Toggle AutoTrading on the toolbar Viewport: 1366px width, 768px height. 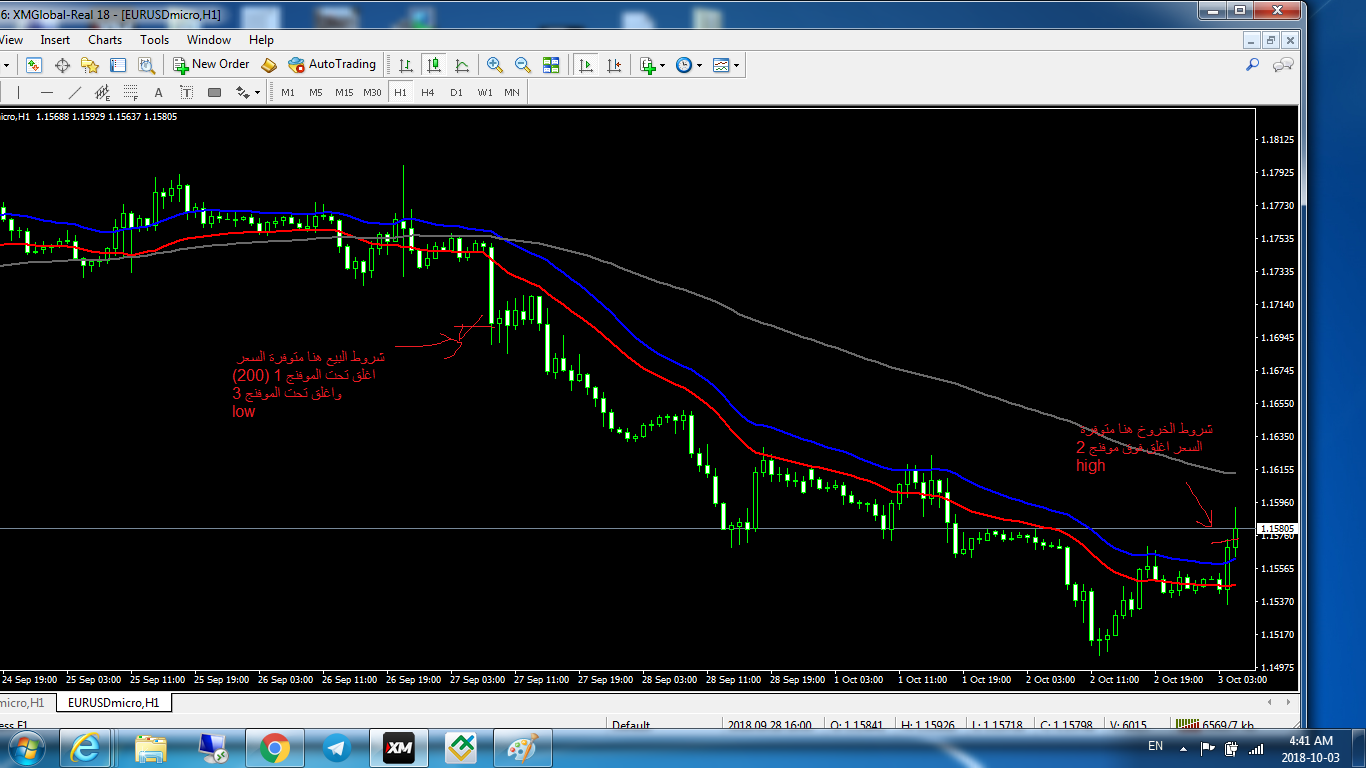pos(332,64)
